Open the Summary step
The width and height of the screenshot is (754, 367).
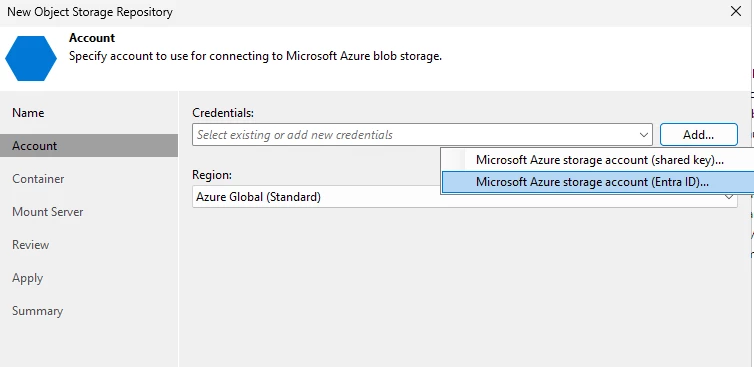[x=38, y=311]
